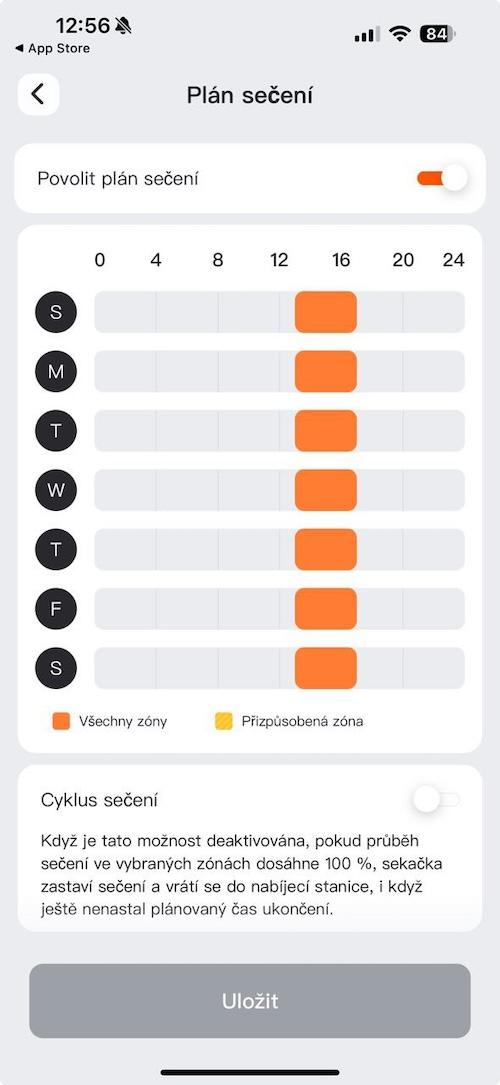Tap Saturday's empty evening timeline segment
This screenshot has height=1085, width=500.
click(x=411, y=668)
